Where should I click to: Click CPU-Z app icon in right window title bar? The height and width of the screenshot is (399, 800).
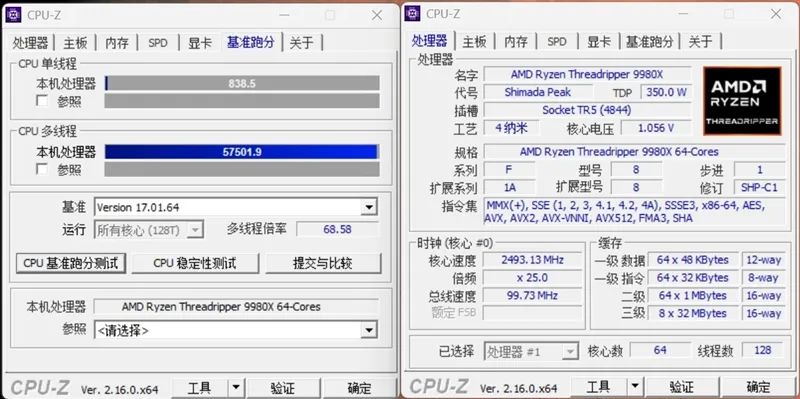pyautogui.click(x=412, y=14)
